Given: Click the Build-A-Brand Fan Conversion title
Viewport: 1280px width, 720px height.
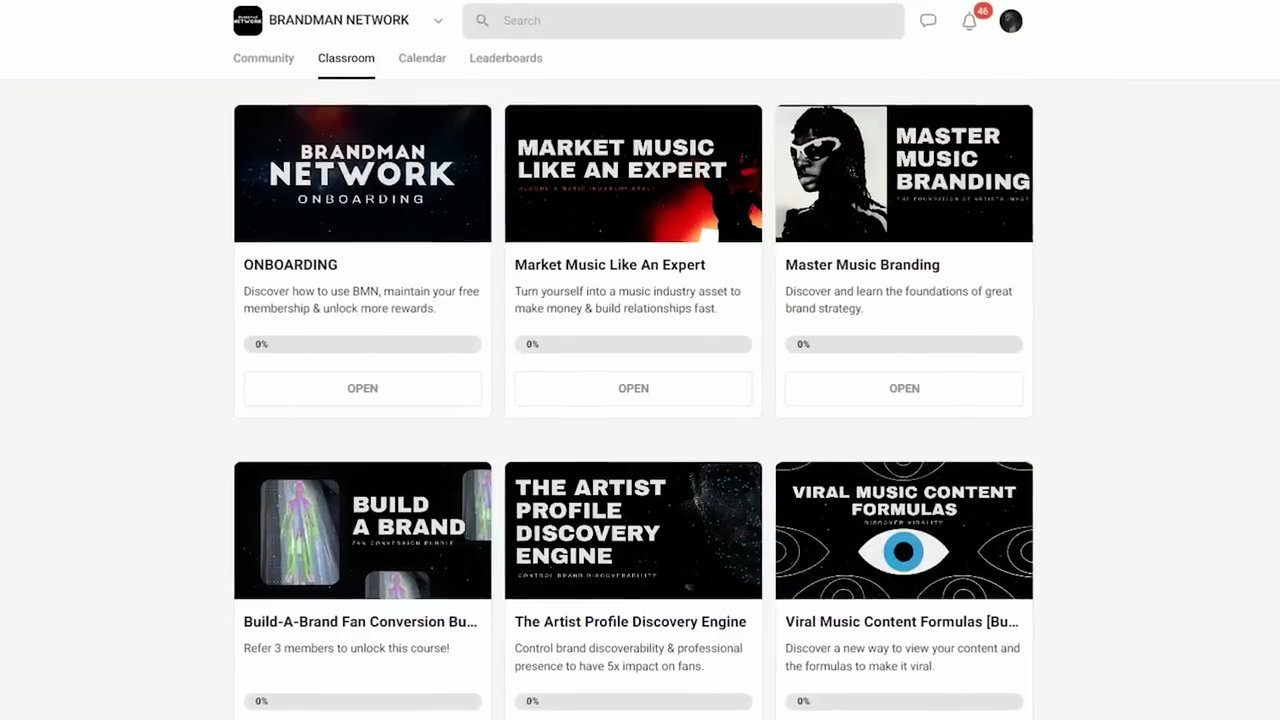Looking at the screenshot, I should click(360, 622).
